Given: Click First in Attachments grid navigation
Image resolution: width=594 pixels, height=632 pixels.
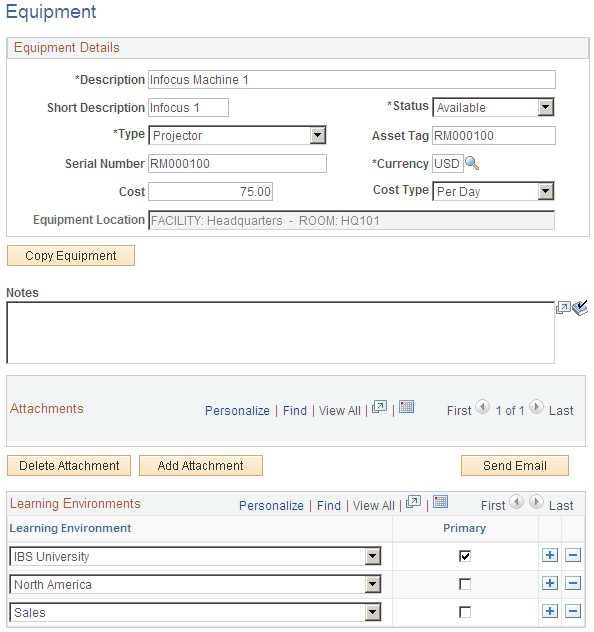Looking at the screenshot, I should 459,410.
